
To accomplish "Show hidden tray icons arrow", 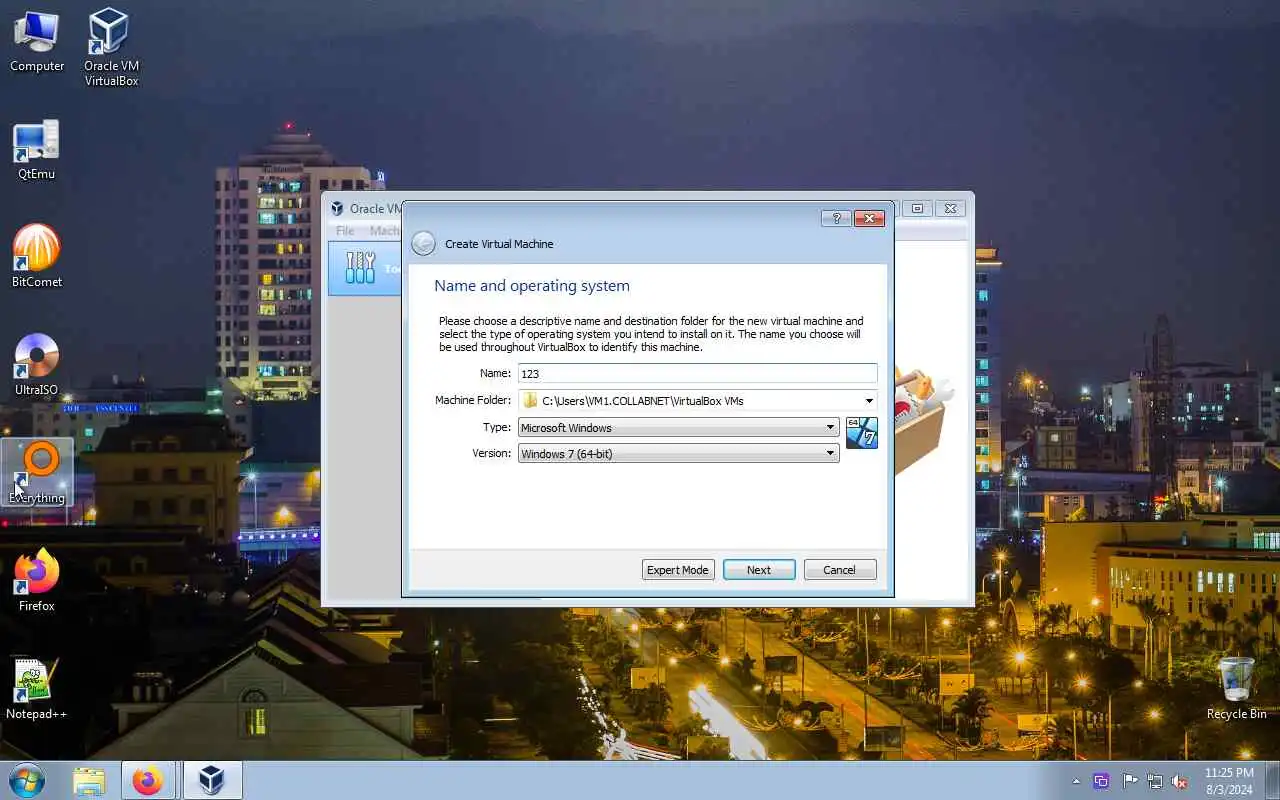I will coord(1077,781).
